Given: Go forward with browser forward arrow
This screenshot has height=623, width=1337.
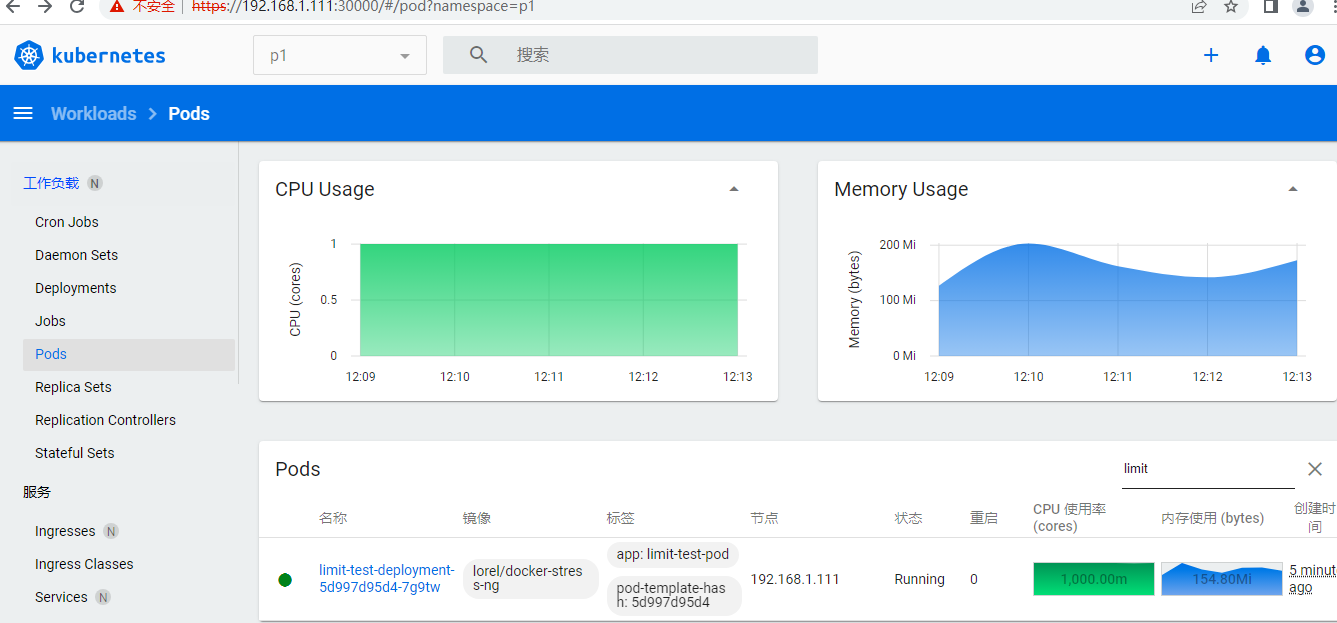Looking at the screenshot, I should click(44, 7).
